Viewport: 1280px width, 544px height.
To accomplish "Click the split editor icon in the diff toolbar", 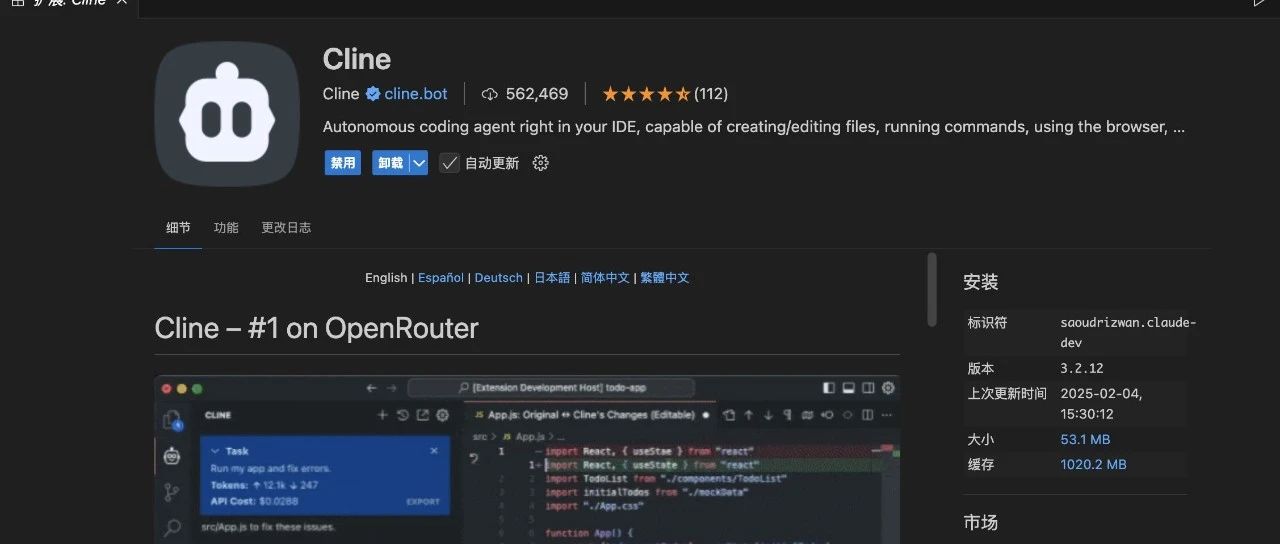I will coord(867,415).
